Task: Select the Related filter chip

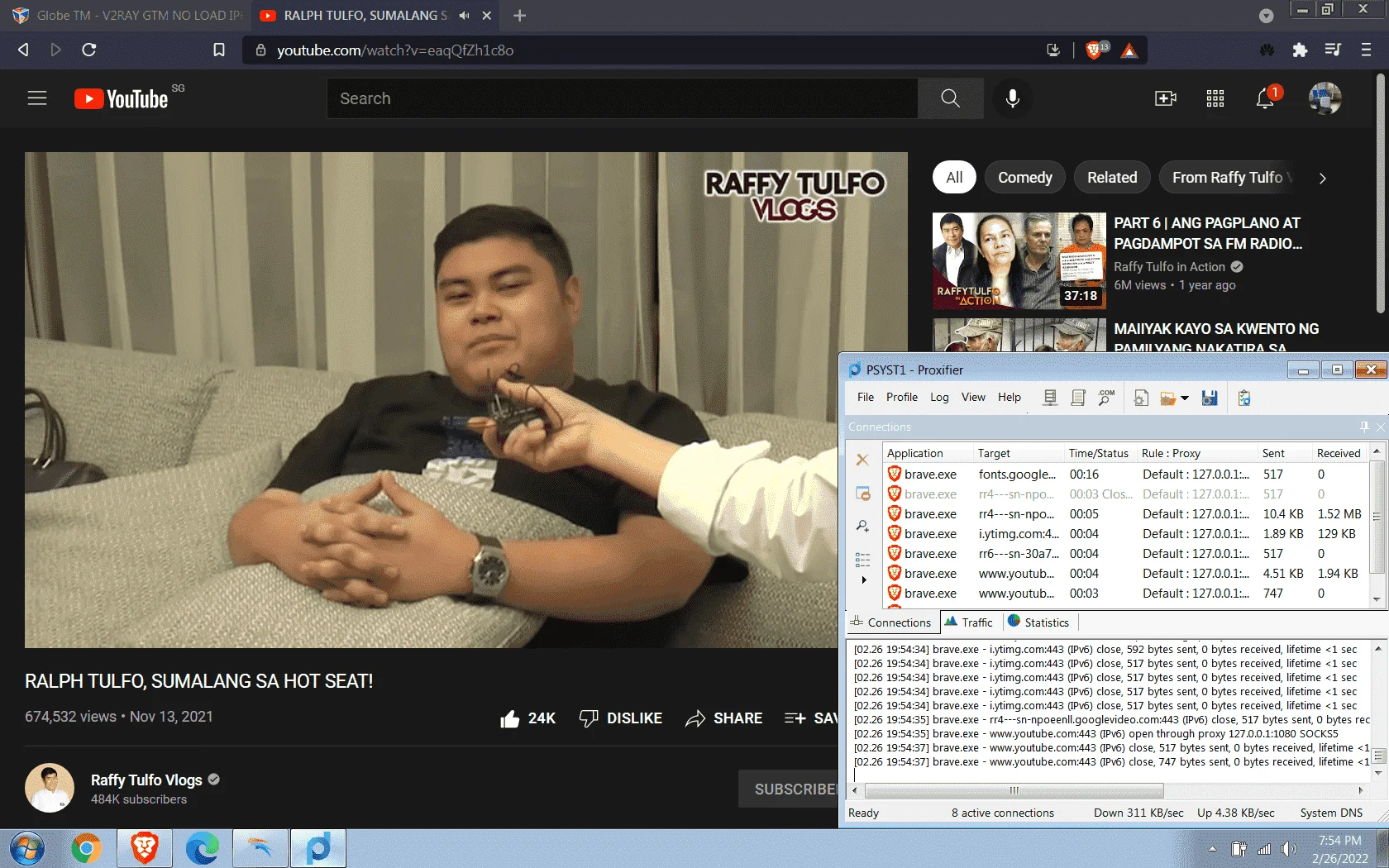Action: tap(1112, 178)
